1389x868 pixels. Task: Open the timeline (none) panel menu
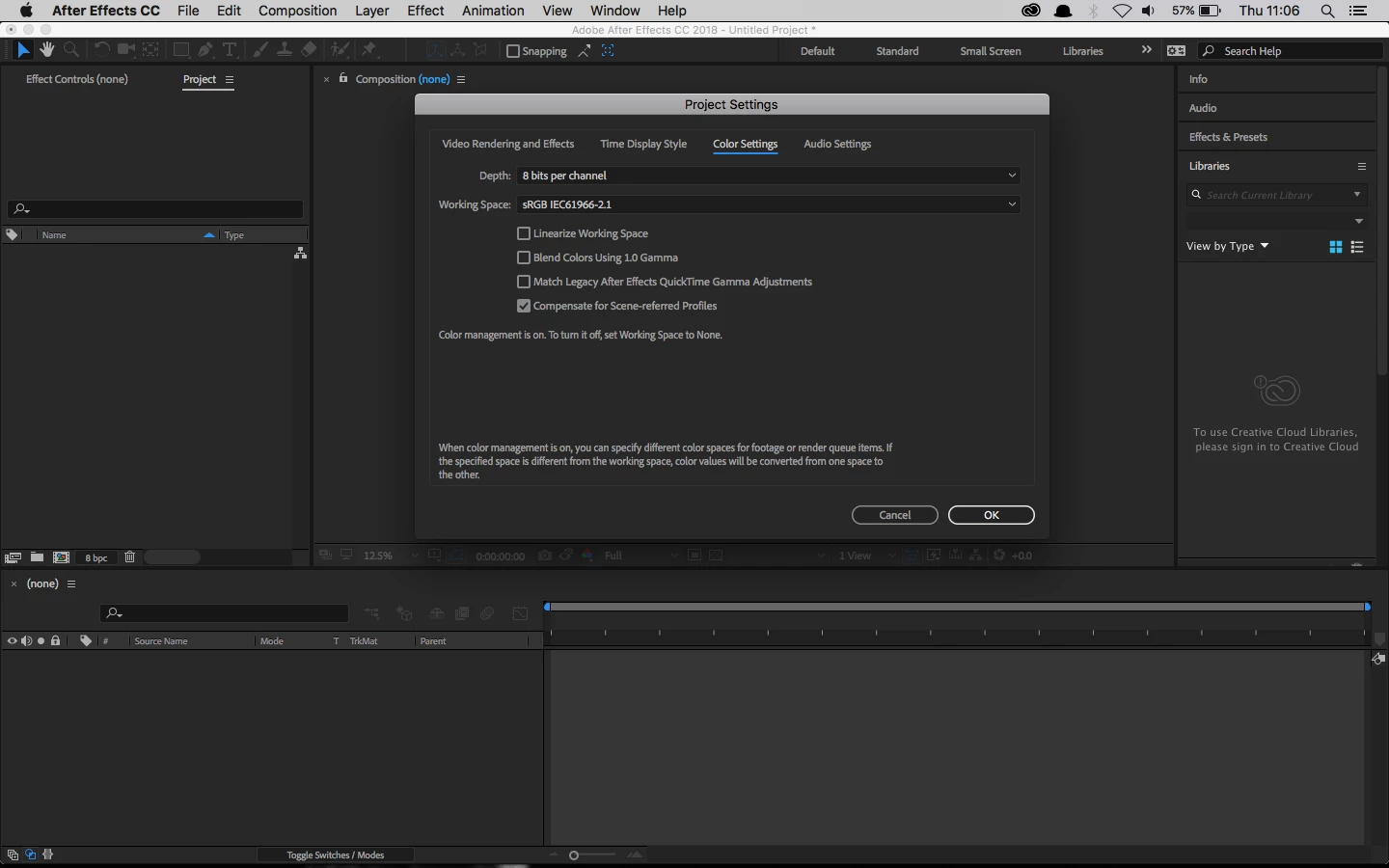(x=71, y=583)
